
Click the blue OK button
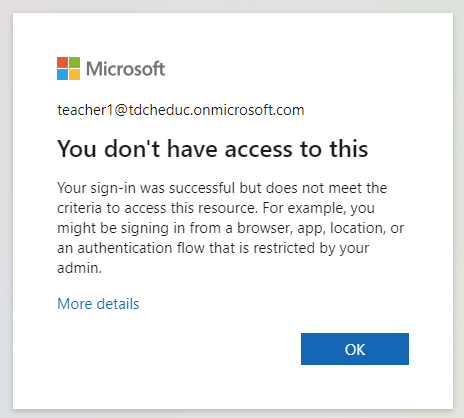355,349
